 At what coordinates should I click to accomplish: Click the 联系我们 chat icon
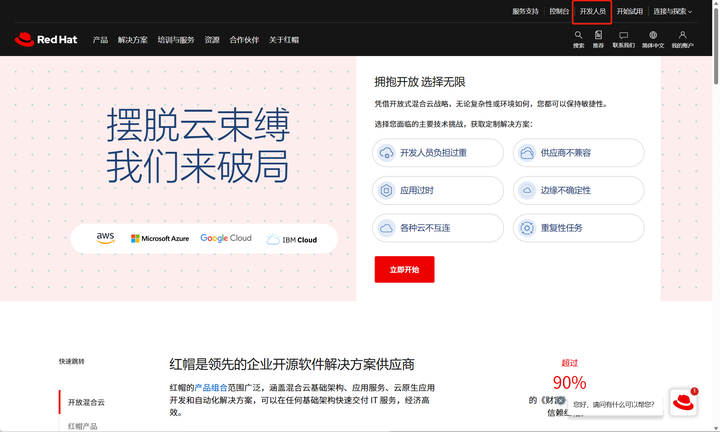tap(623, 35)
